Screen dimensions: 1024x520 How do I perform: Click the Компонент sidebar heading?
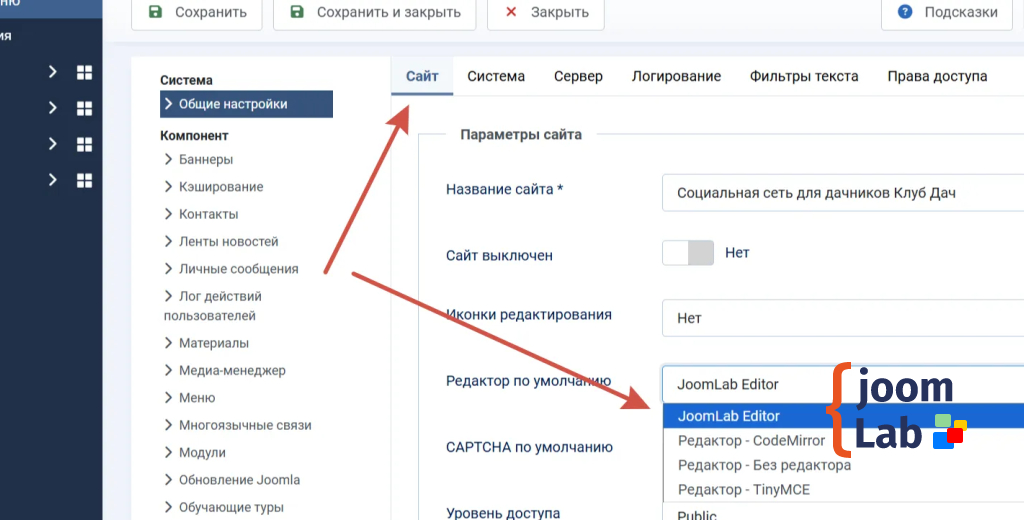tap(194, 136)
